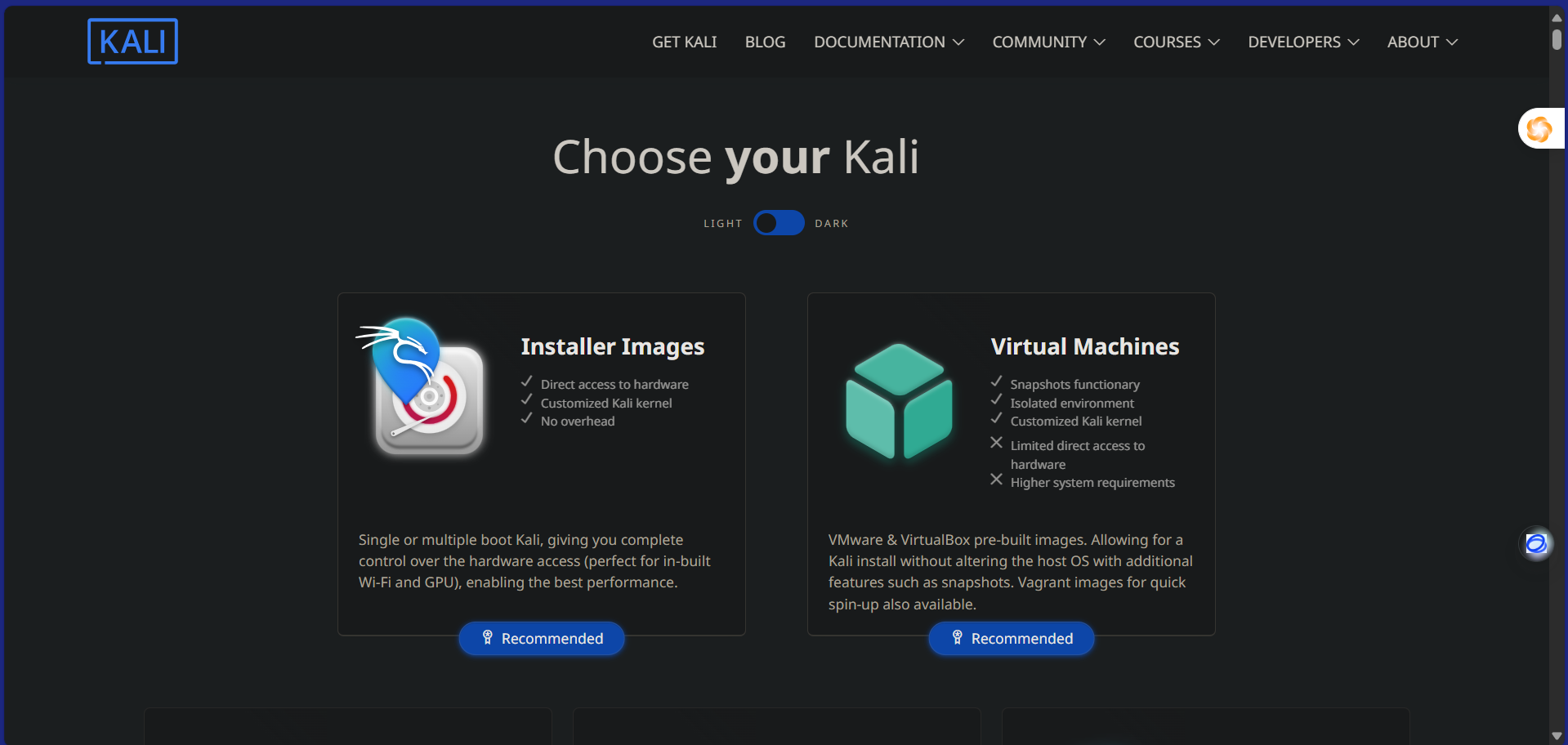Click the Virtual Machines green cube icon

(899, 401)
